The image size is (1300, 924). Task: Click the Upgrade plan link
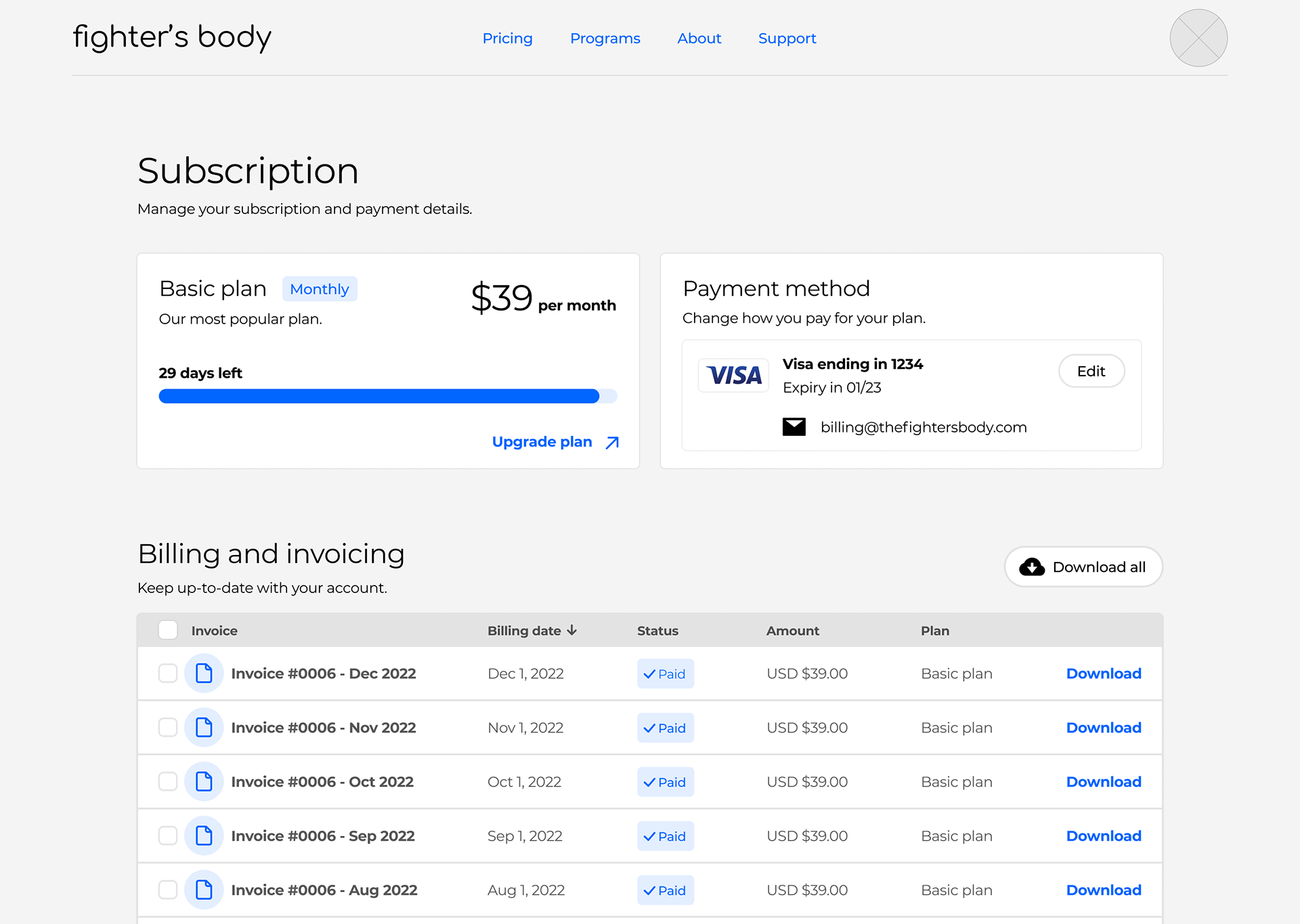pyautogui.click(x=542, y=441)
